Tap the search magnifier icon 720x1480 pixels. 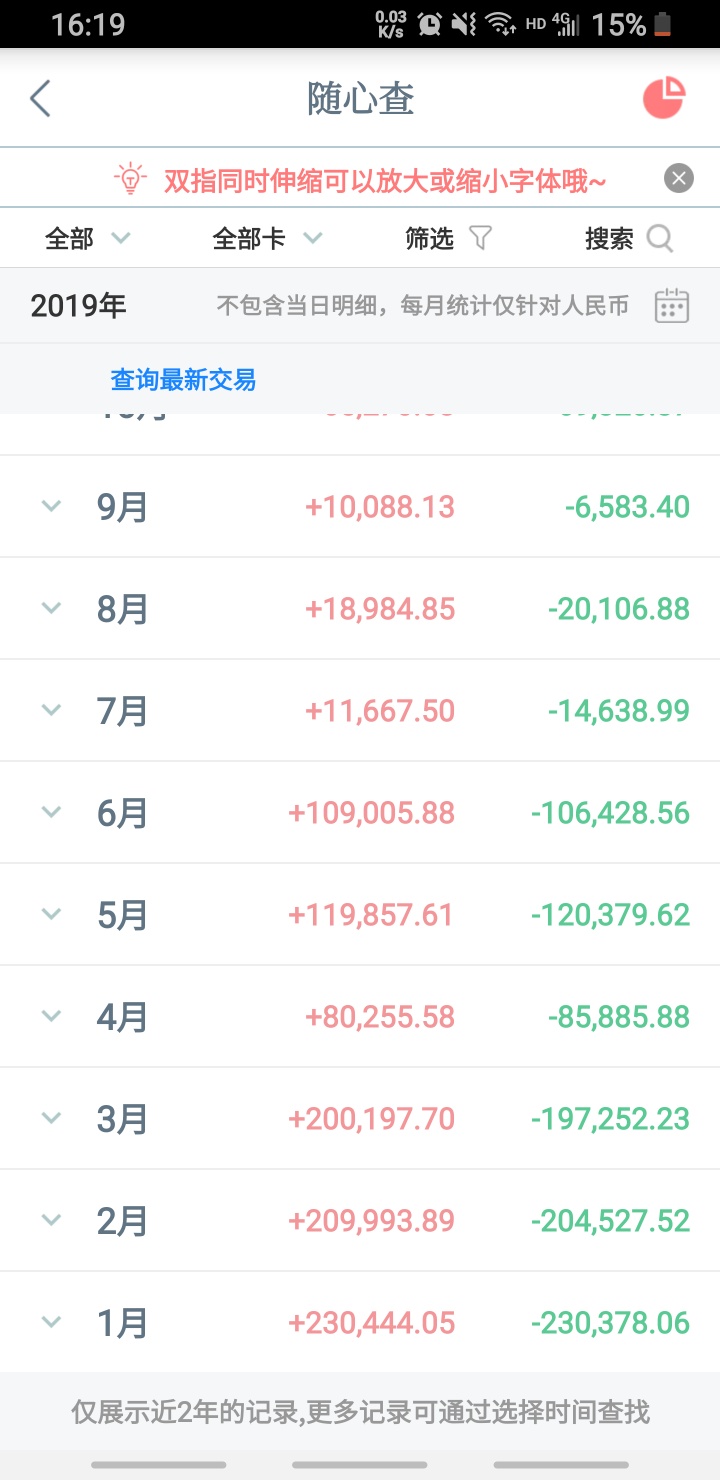[660, 238]
